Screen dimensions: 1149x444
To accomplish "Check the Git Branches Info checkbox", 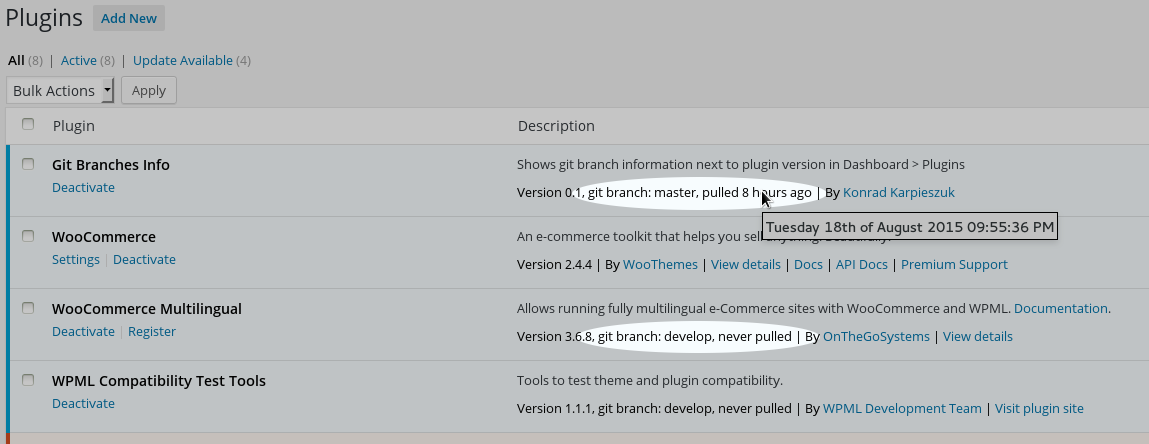I will pos(28,164).
